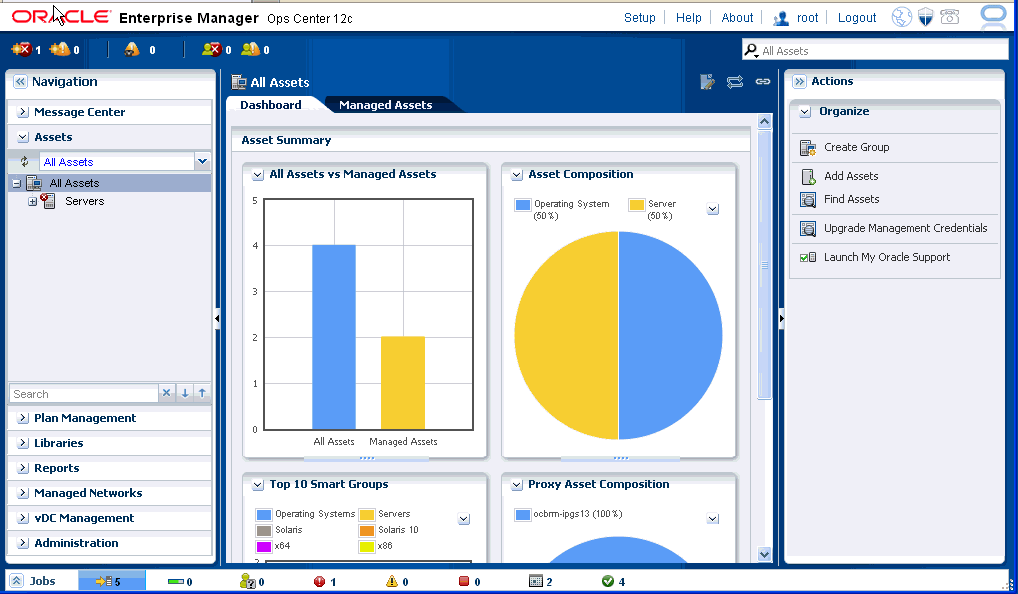This screenshot has width=1018, height=594.
Task: Open the All Assets view dropdown arrow
Action: point(203,161)
